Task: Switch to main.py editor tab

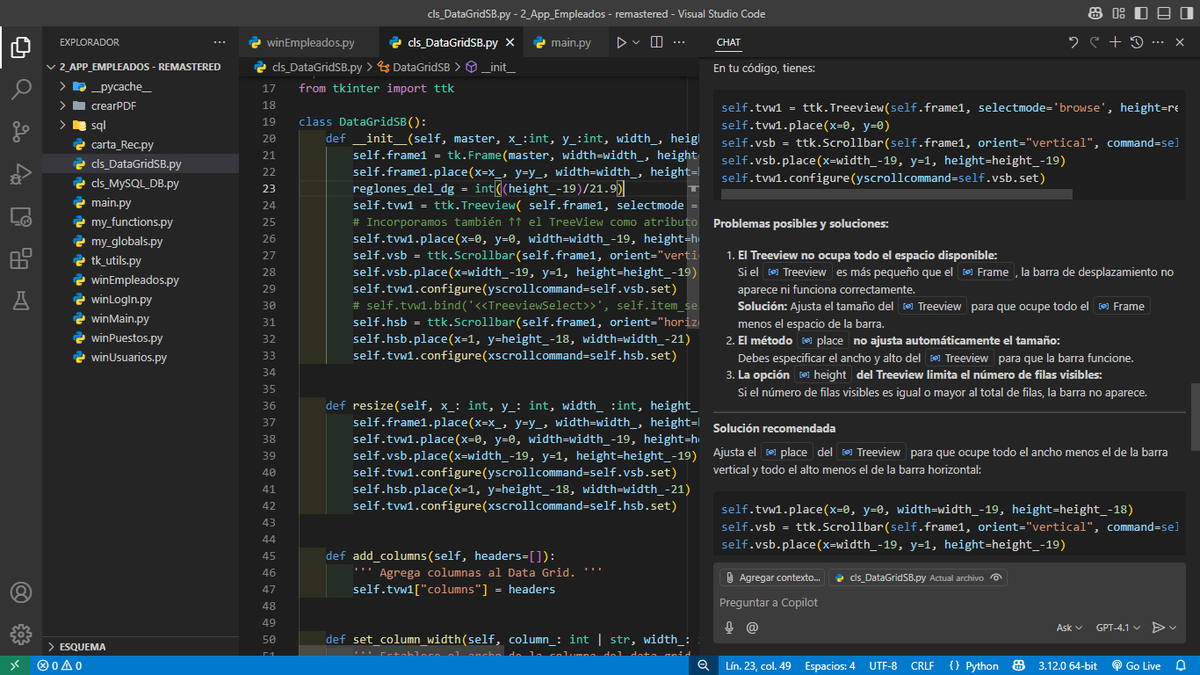Action: [x=570, y=42]
